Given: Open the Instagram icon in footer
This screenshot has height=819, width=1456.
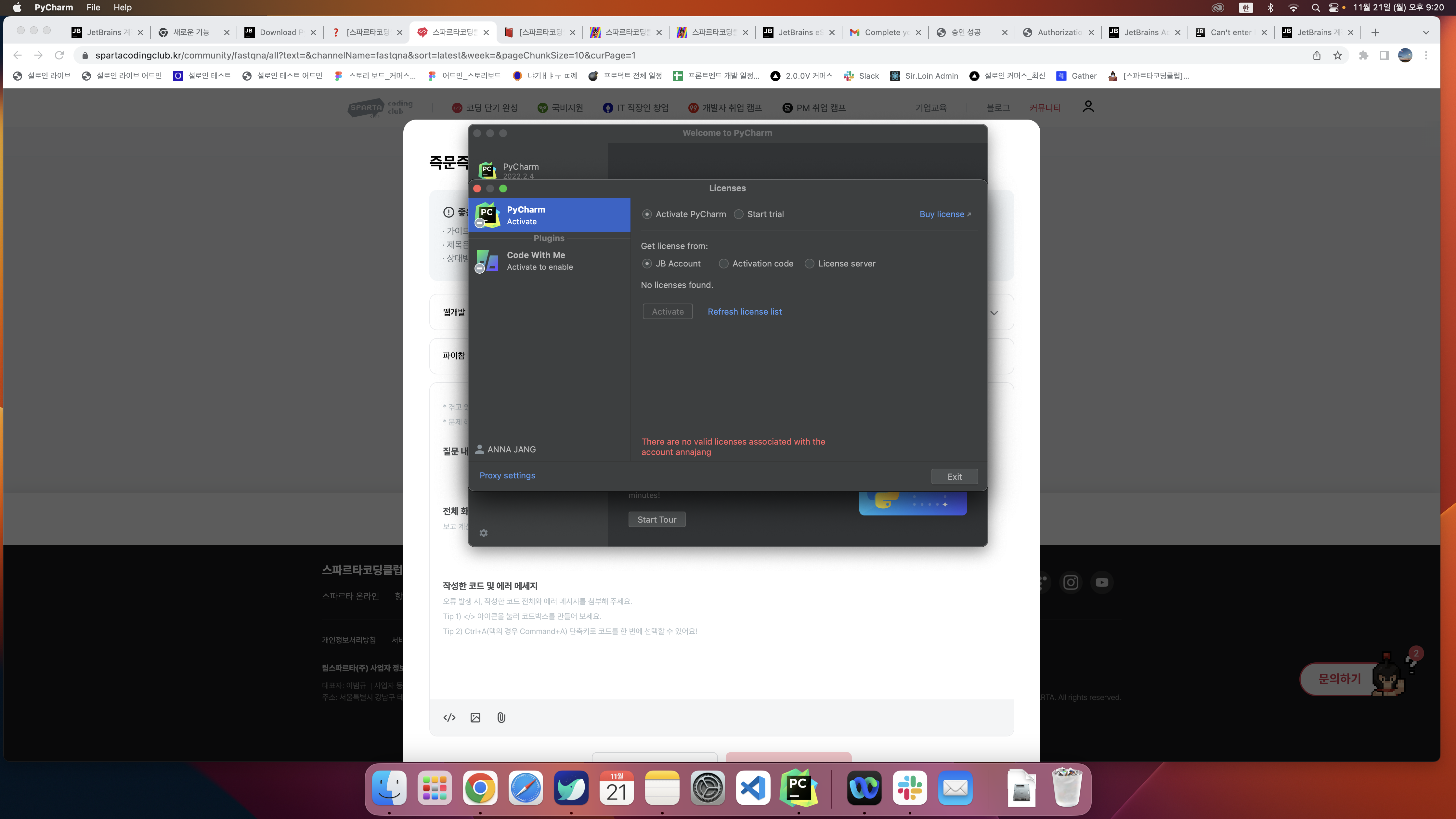Looking at the screenshot, I should tap(1071, 582).
